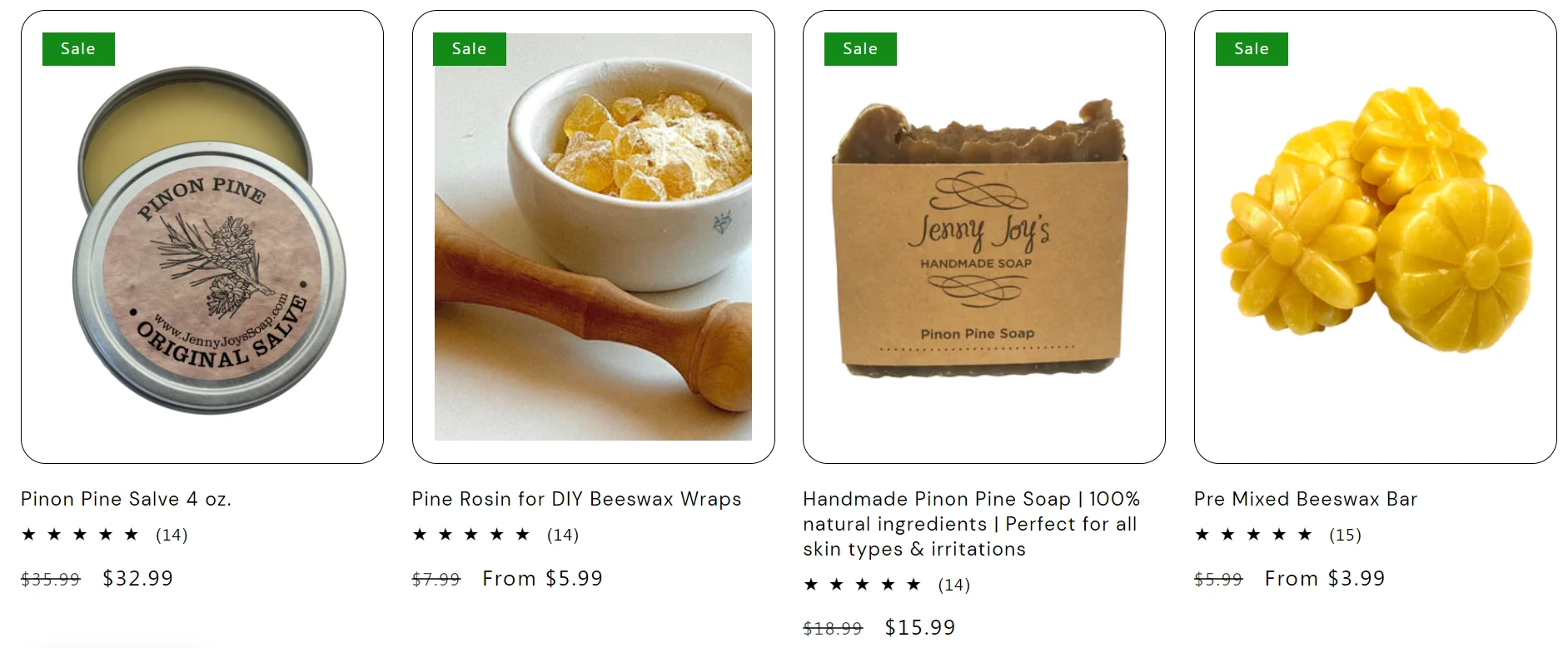This screenshot has height=648, width=1568.
Task: Click star rating under Pine Rosin
Action: click(x=471, y=535)
